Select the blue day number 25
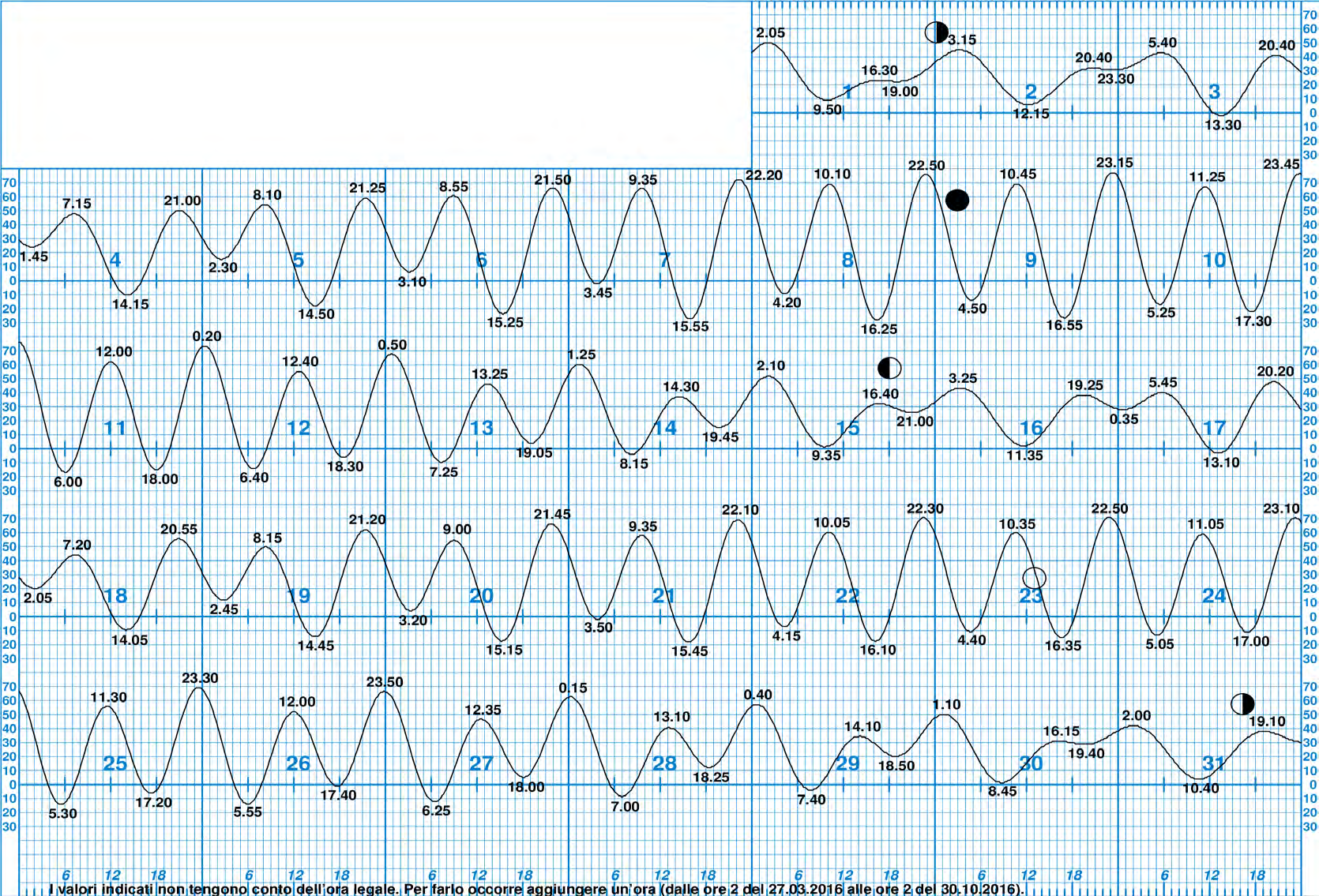This screenshot has height=896, width=1319. click(x=115, y=763)
